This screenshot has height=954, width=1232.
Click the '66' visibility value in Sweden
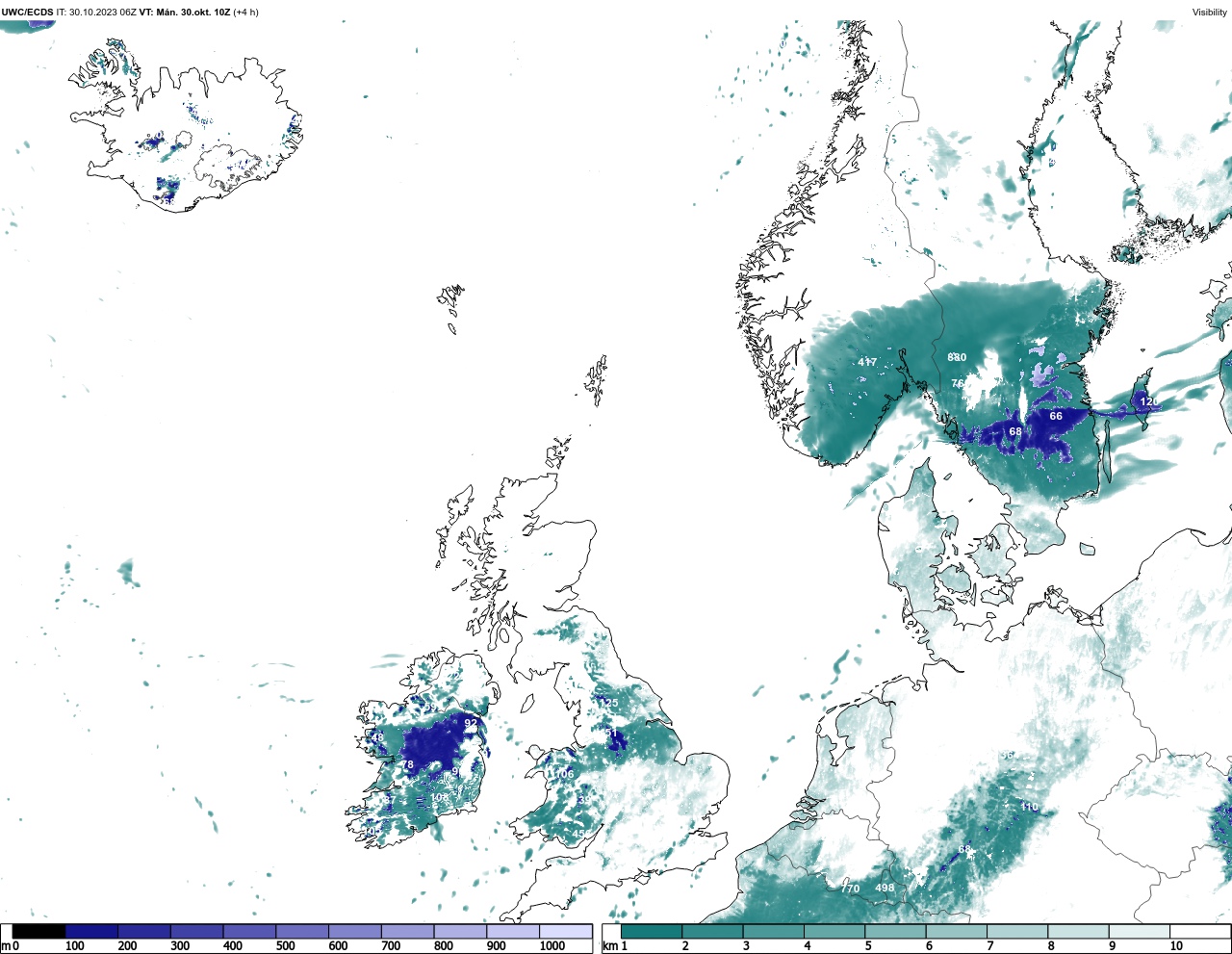(x=1056, y=416)
